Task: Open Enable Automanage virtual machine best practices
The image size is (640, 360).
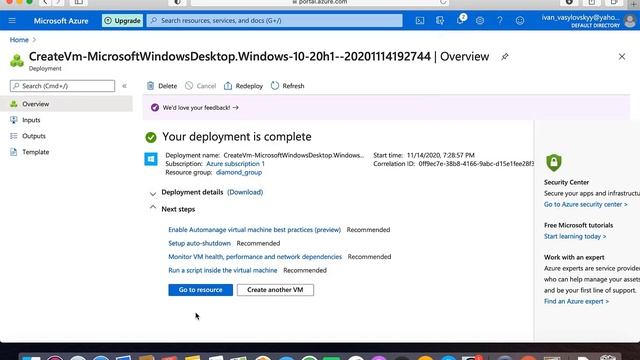Action: pyautogui.click(x=254, y=230)
